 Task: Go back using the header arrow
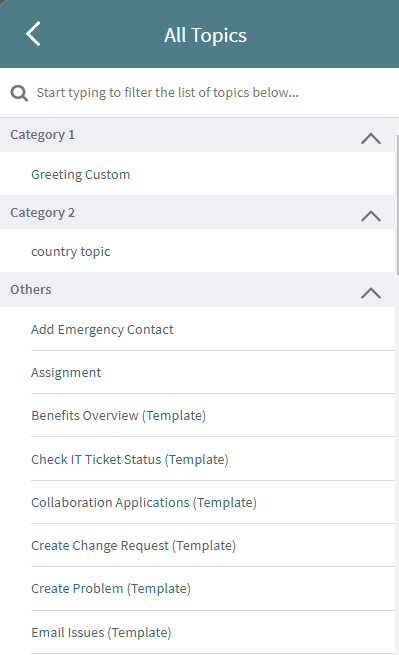33,34
